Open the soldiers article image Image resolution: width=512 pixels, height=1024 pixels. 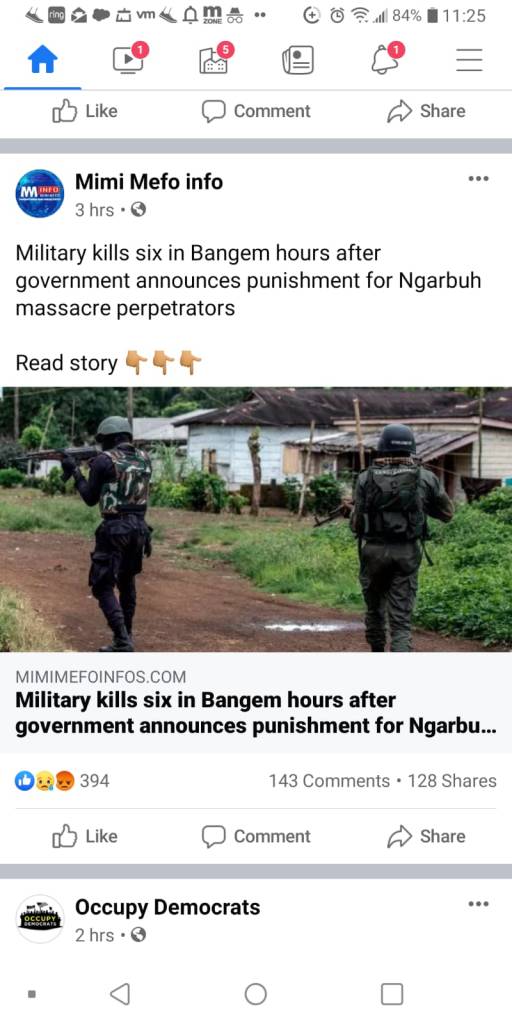pos(256,520)
